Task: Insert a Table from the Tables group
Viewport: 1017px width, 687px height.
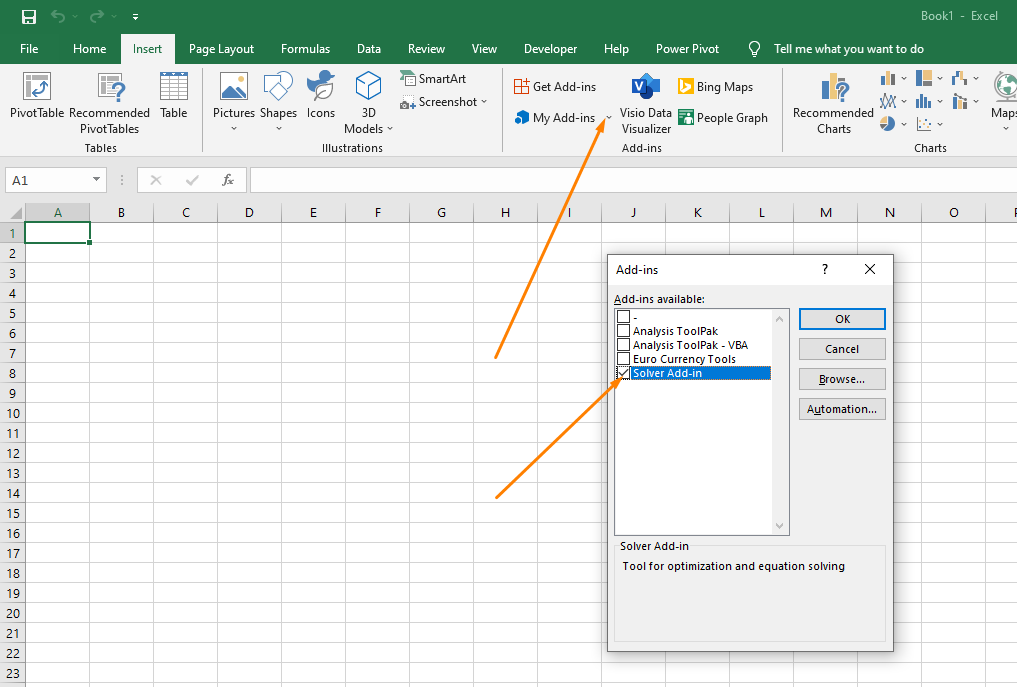Action: click(x=174, y=95)
